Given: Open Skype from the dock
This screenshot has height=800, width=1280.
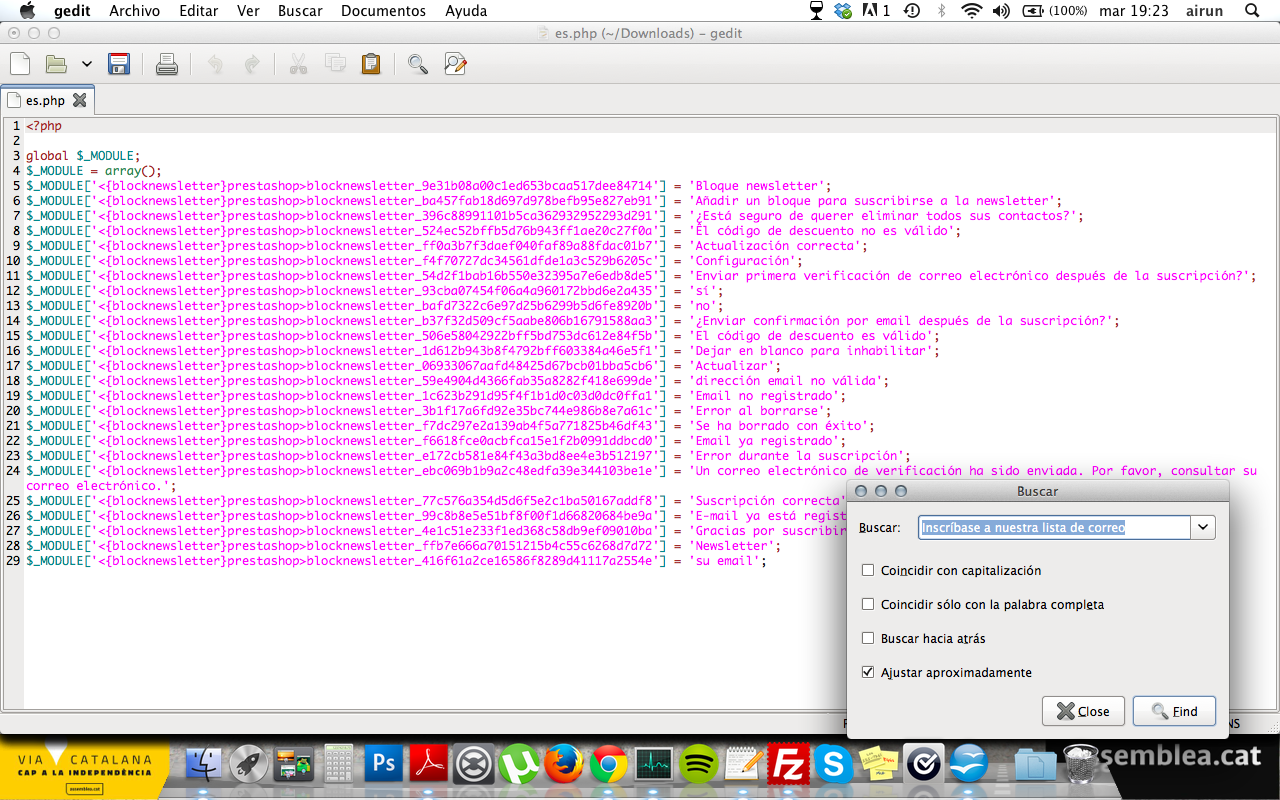Looking at the screenshot, I should 834,765.
